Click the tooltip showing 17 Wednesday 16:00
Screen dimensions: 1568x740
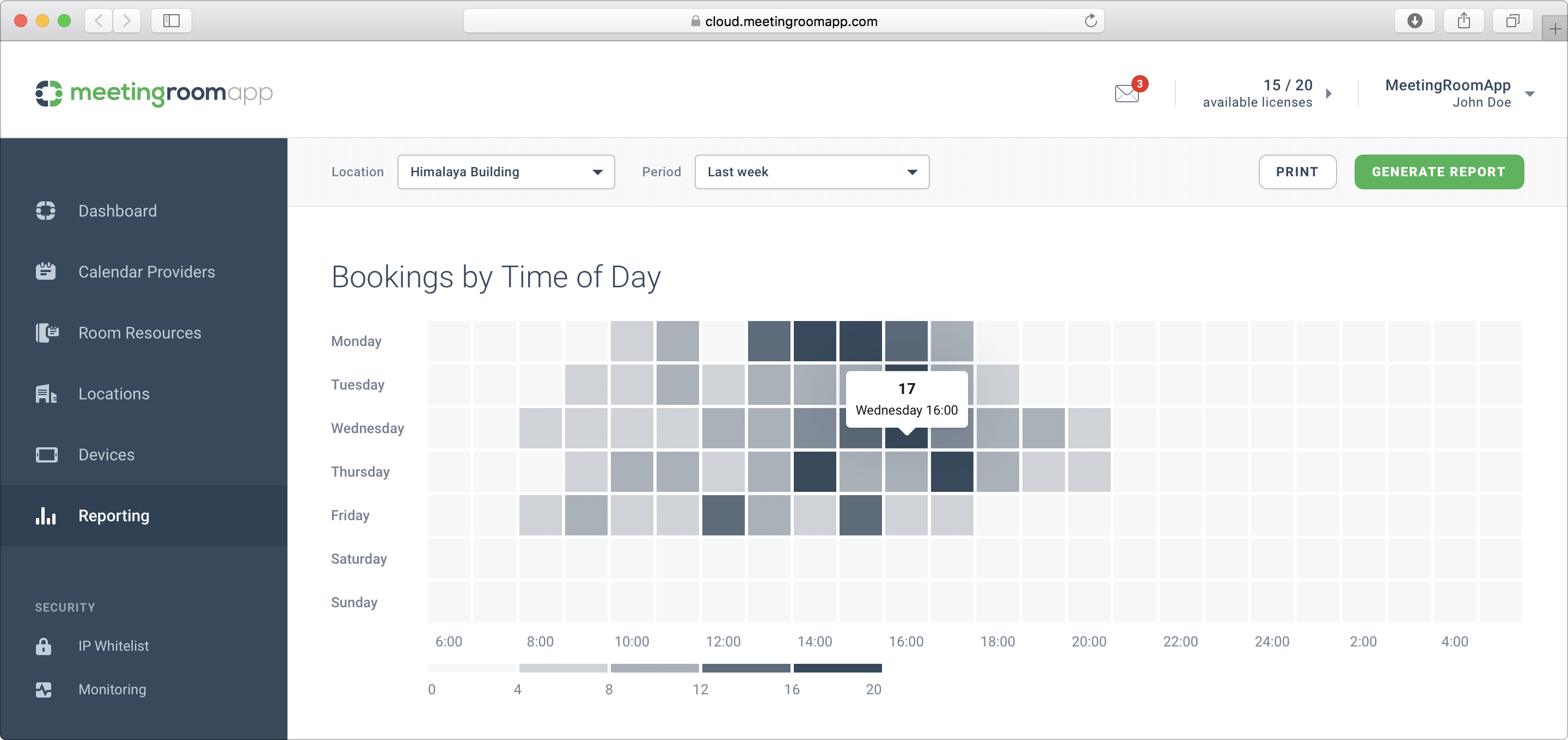point(907,399)
